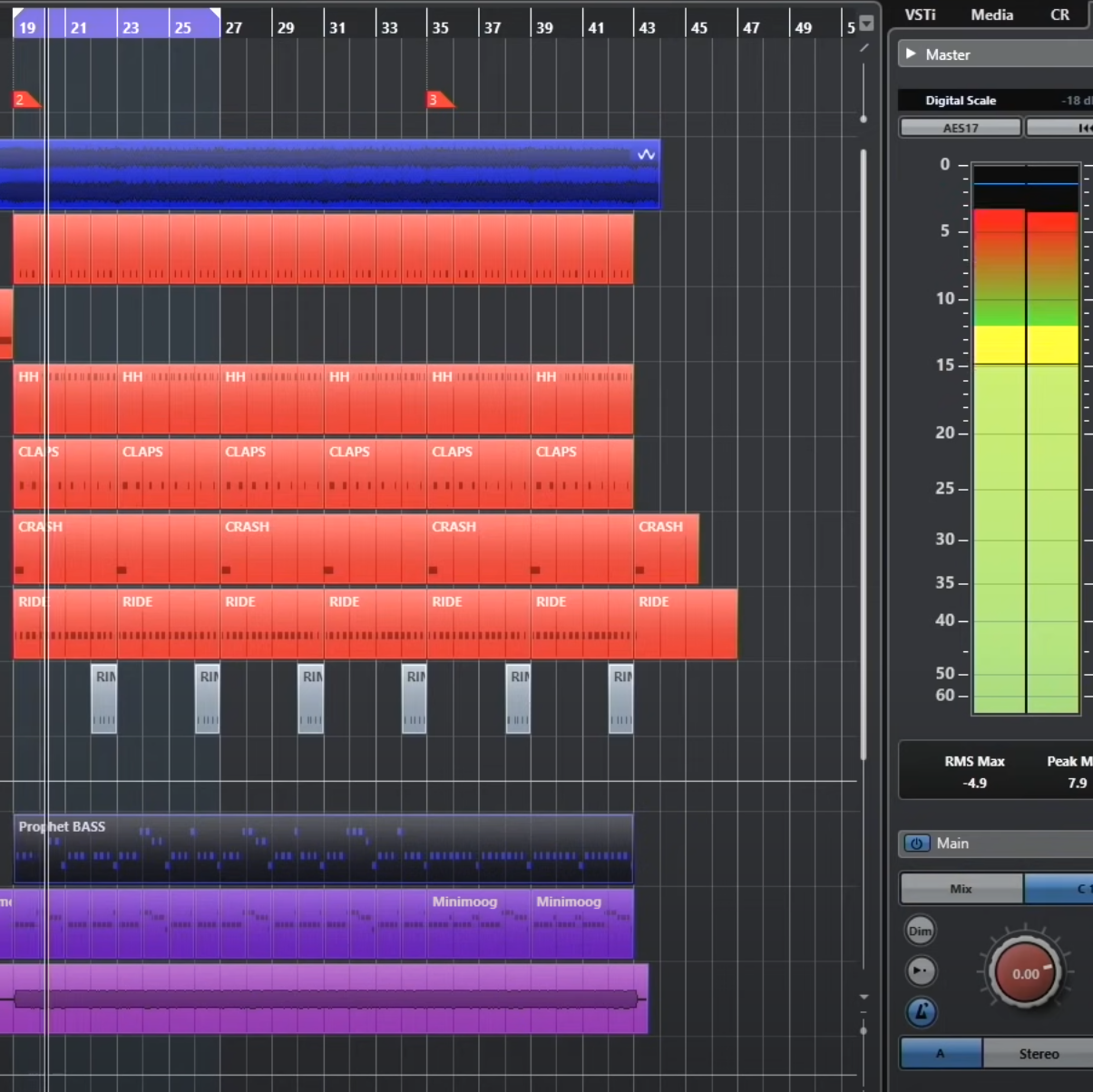Click the vertical scrollbar of the arrangement
This screenshot has width=1093, height=1092.
point(864,455)
